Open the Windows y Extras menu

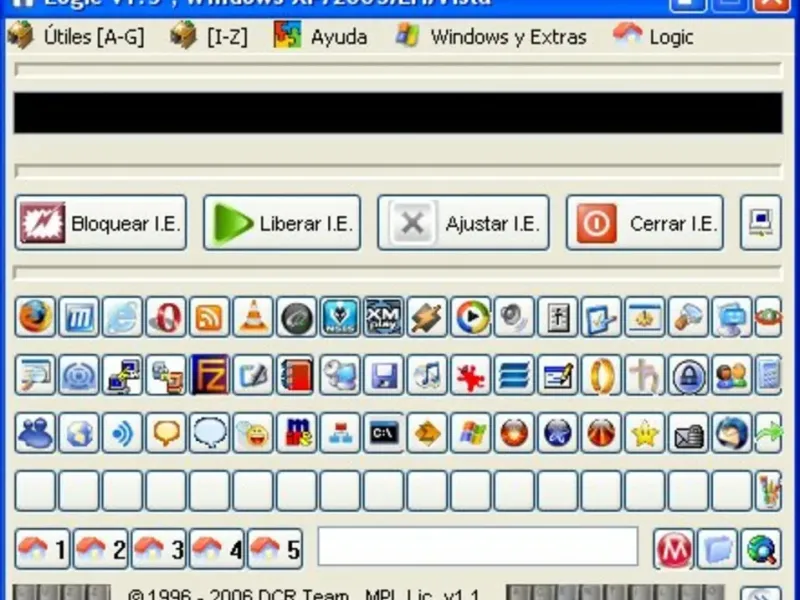pyautogui.click(x=491, y=37)
